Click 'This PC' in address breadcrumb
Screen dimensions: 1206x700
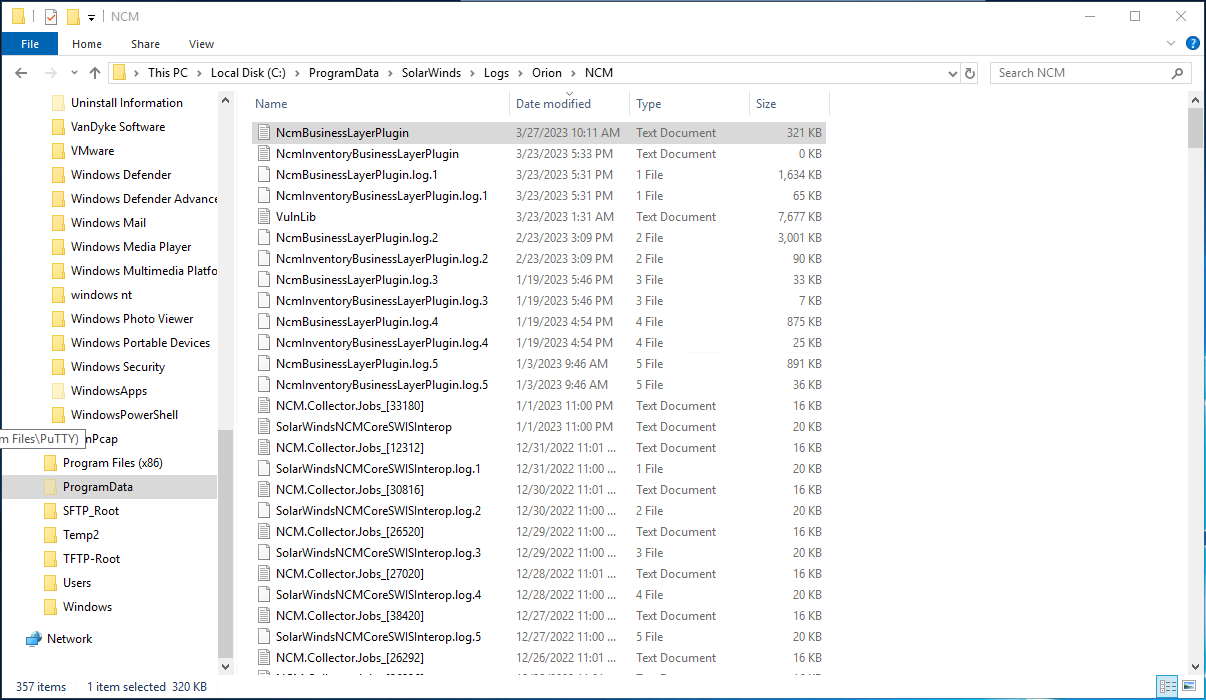point(167,73)
